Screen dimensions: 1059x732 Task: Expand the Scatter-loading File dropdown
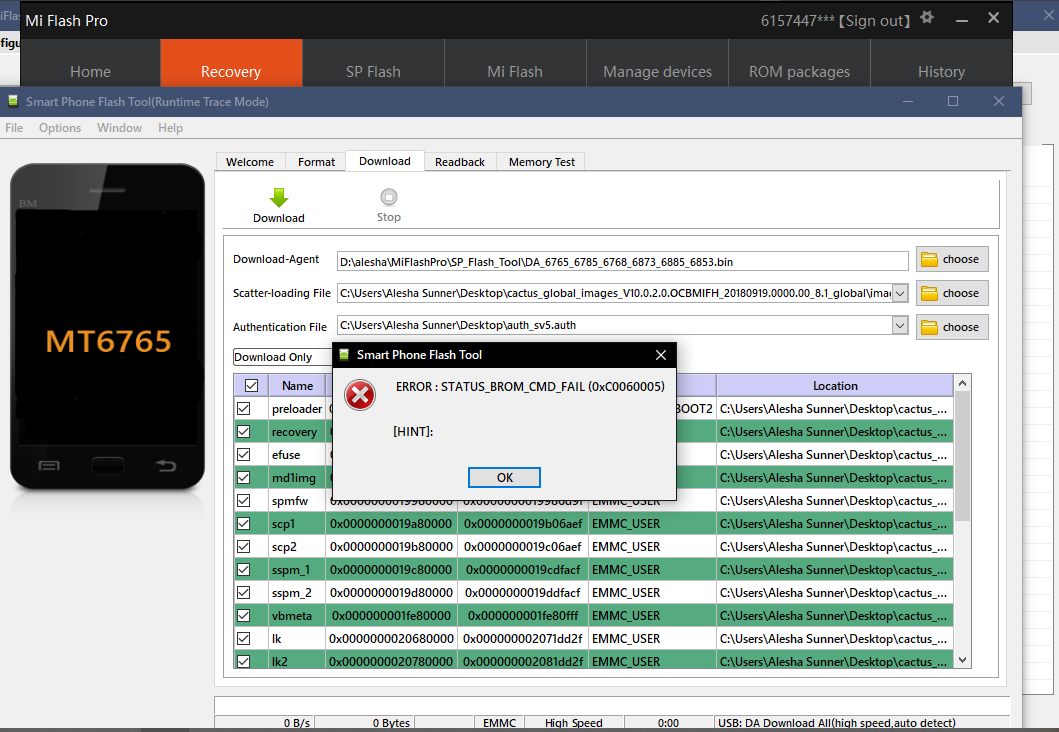coord(899,293)
